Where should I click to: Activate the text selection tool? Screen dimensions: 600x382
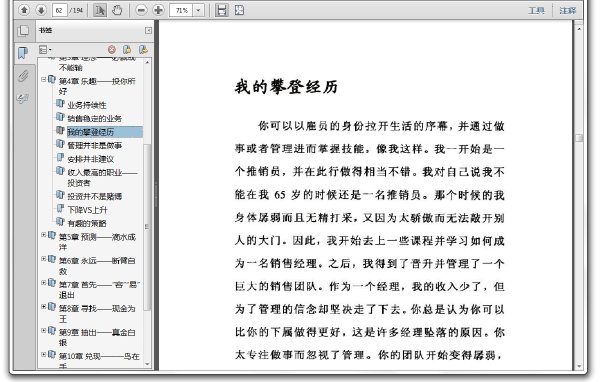coord(99,10)
